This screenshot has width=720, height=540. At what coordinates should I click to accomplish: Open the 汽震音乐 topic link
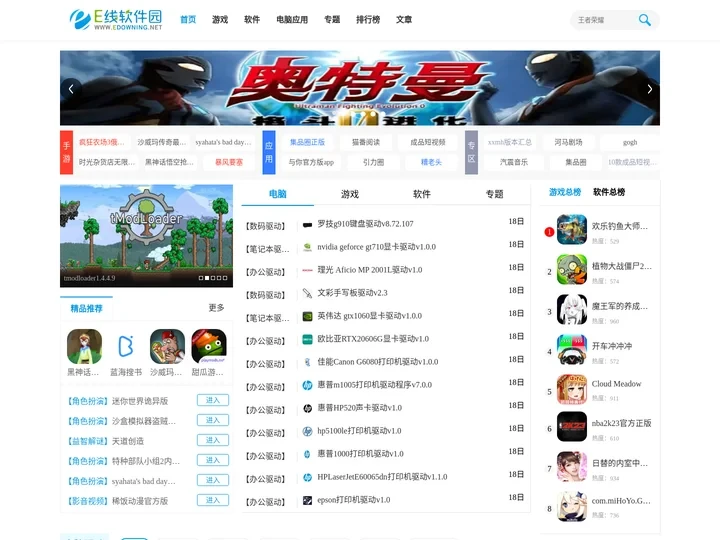point(513,162)
